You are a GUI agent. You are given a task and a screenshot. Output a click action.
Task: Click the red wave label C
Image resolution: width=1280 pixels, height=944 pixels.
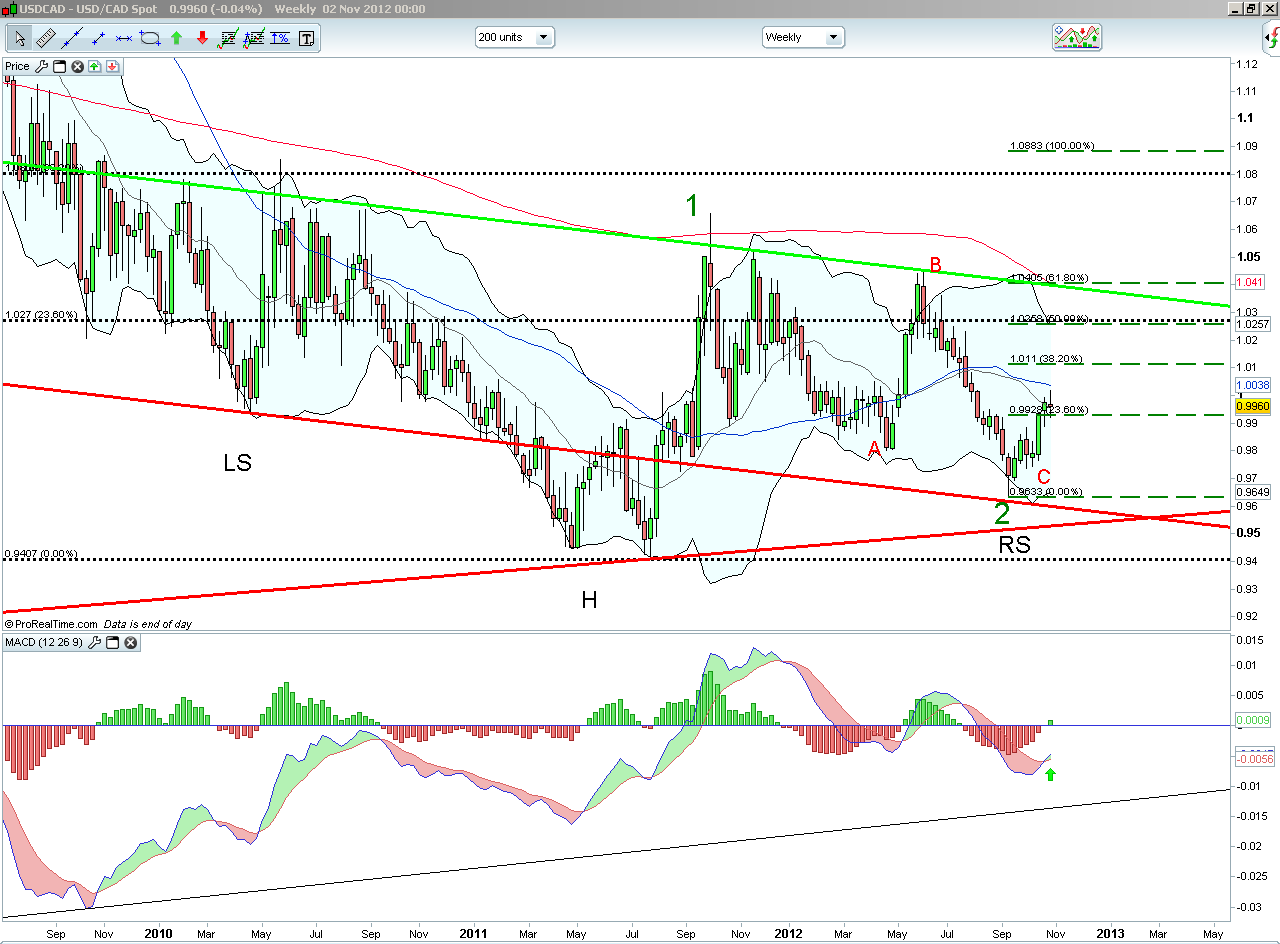(1043, 476)
